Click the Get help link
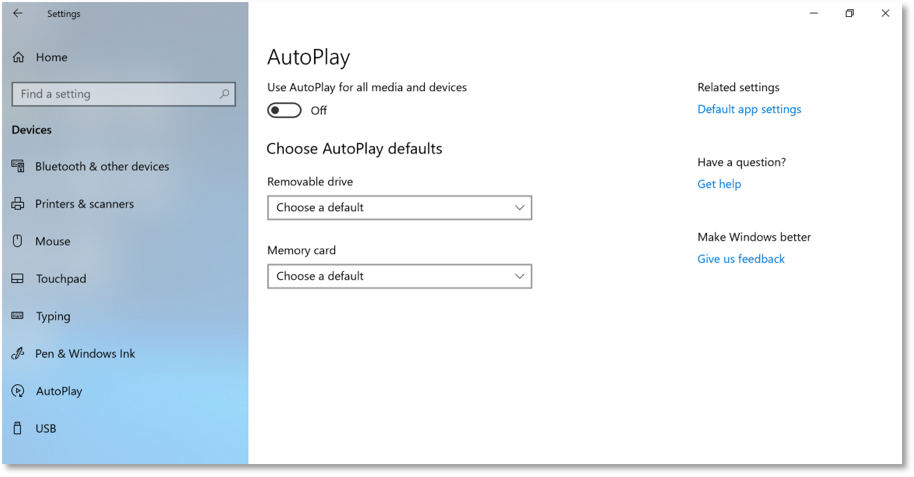Image resolution: width=914 pixels, height=477 pixels. (719, 184)
